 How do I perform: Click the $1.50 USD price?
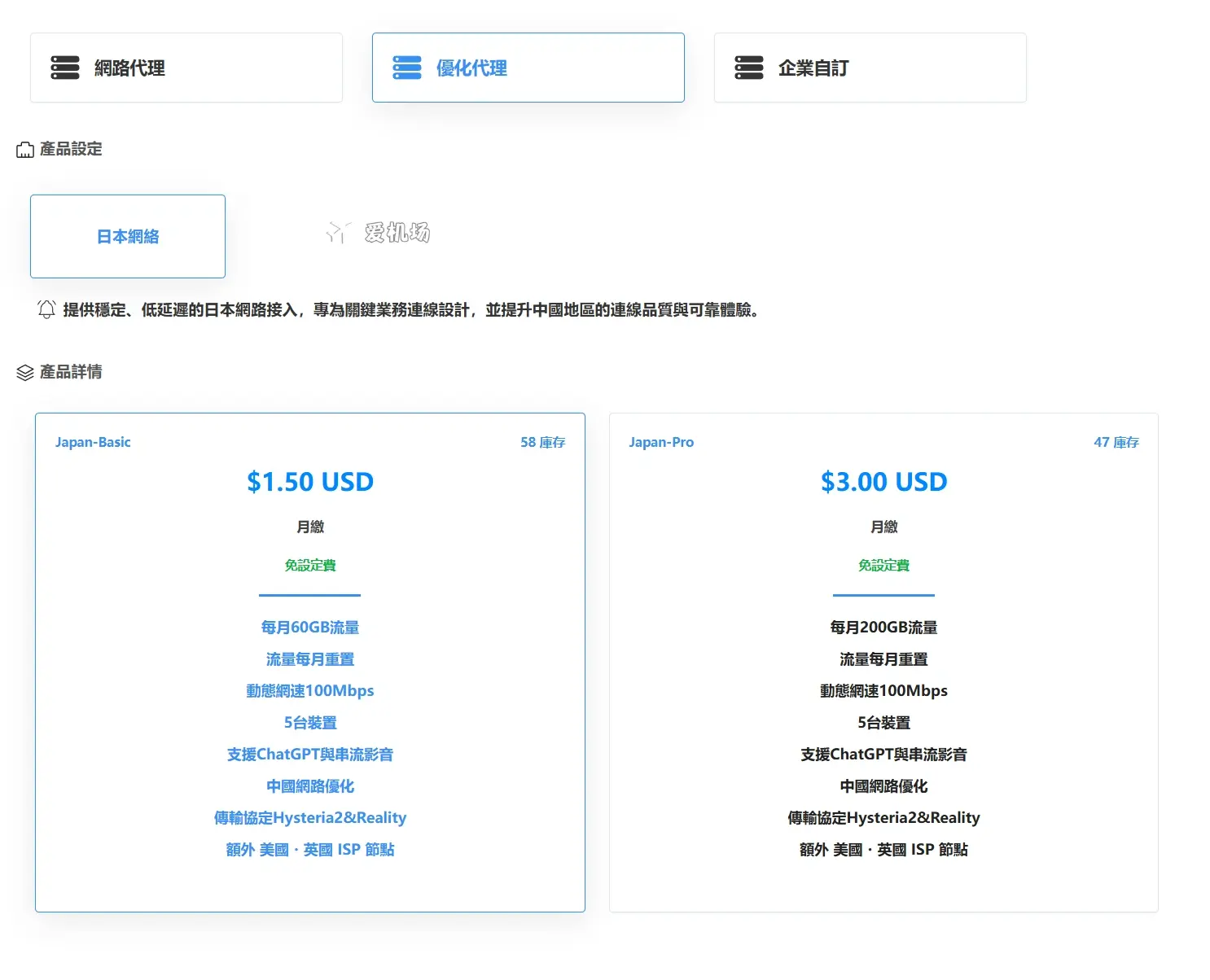click(310, 482)
